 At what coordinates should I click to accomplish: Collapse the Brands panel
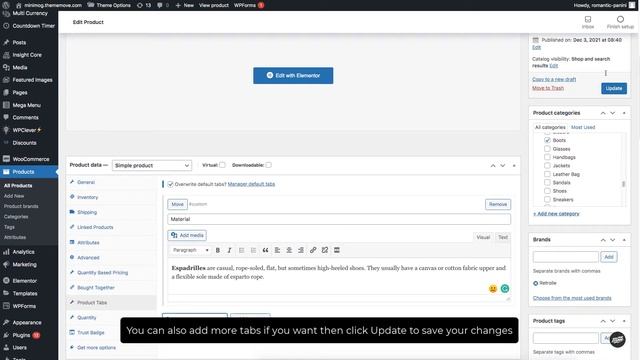[x=624, y=240]
